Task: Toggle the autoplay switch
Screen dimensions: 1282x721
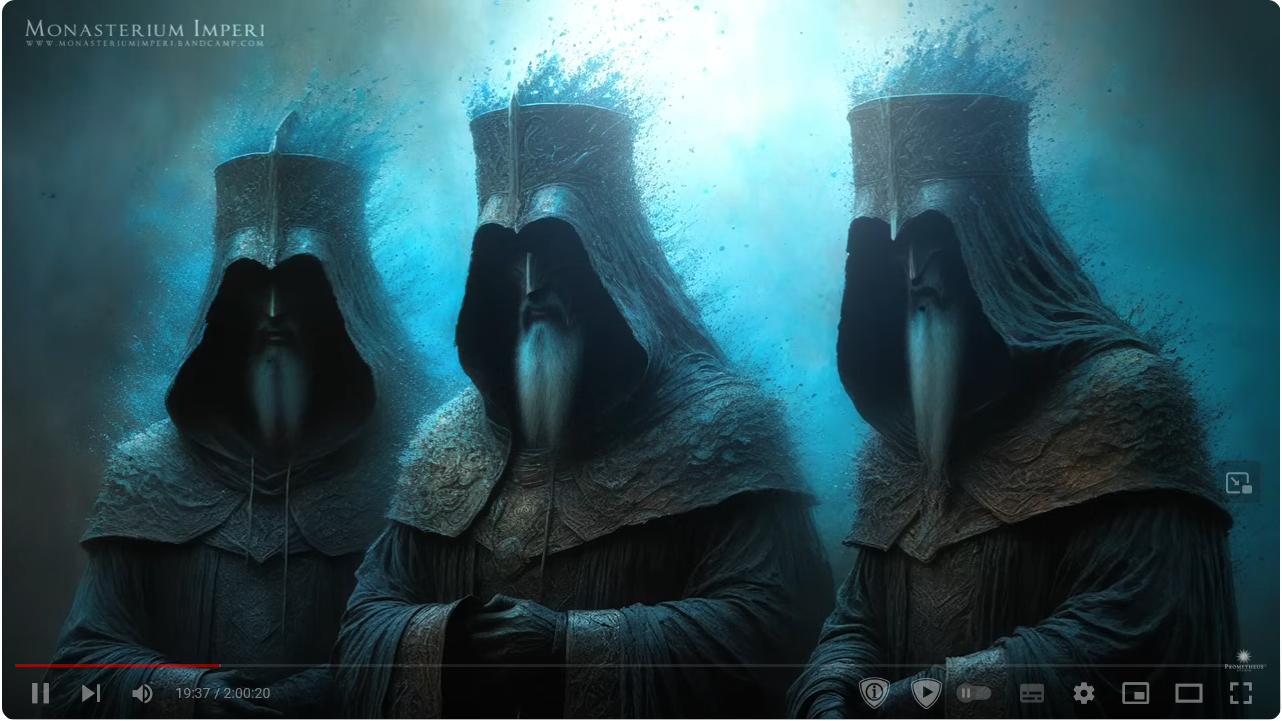Action: [x=974, y=693]
